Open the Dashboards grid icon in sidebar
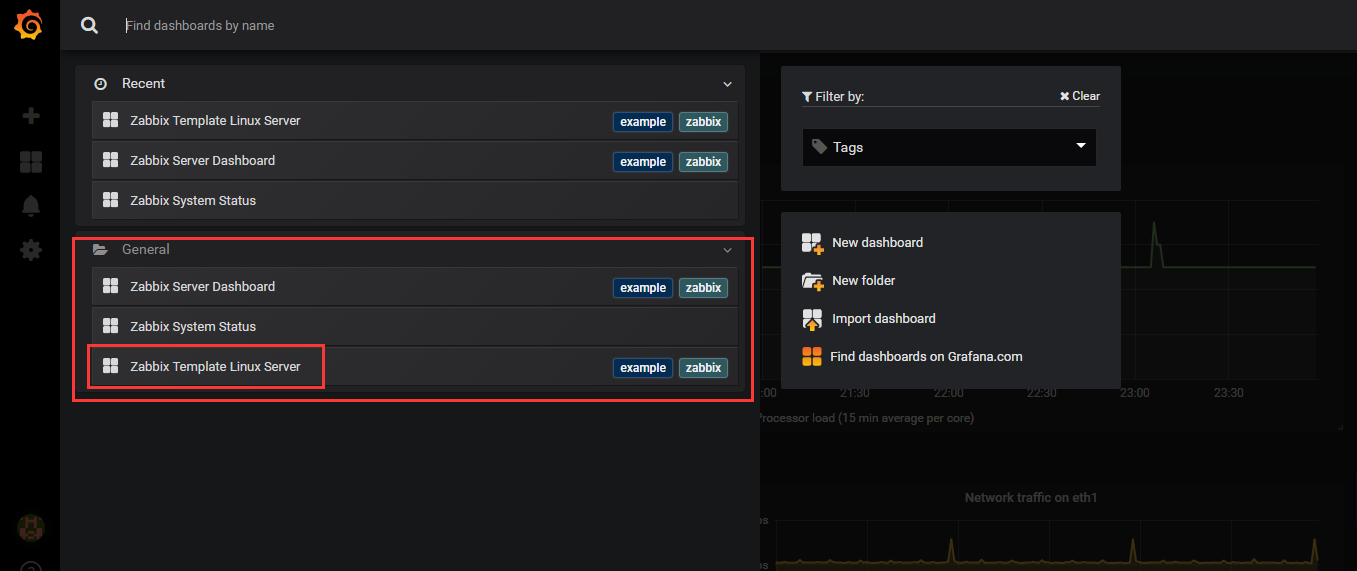1357x571 pixels. point(31,162)
